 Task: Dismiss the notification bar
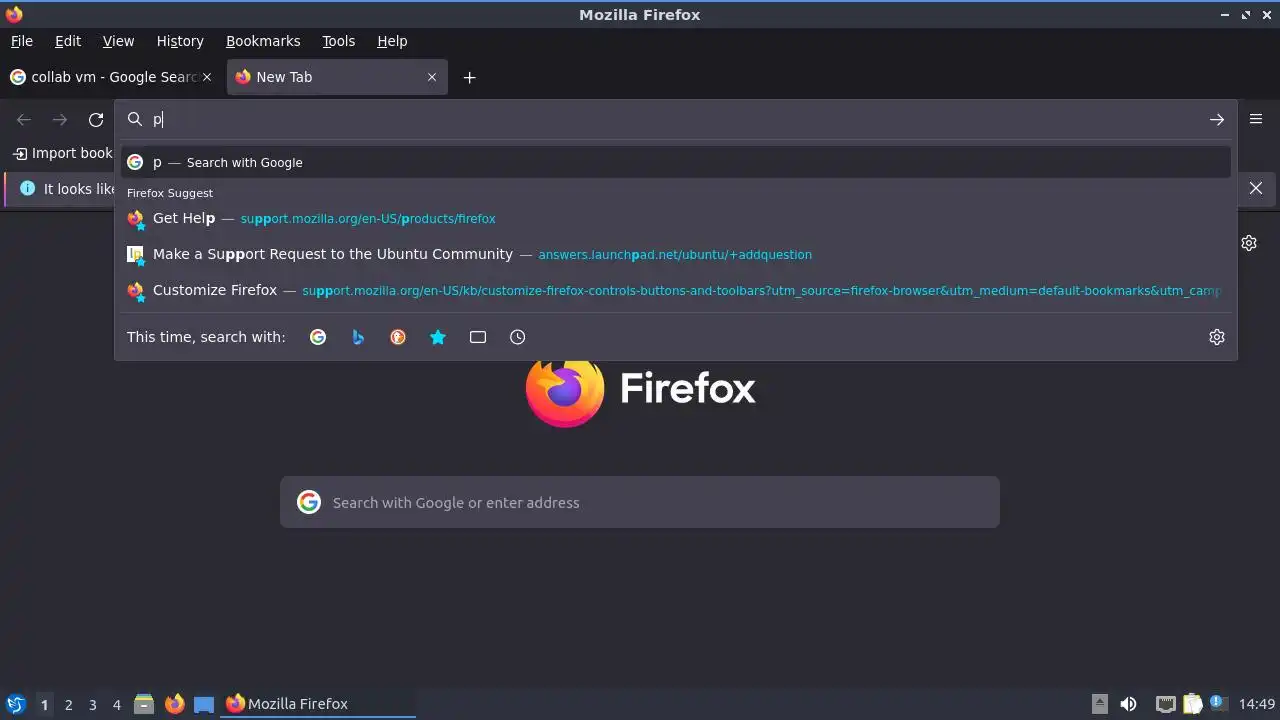pos(1256,188)
